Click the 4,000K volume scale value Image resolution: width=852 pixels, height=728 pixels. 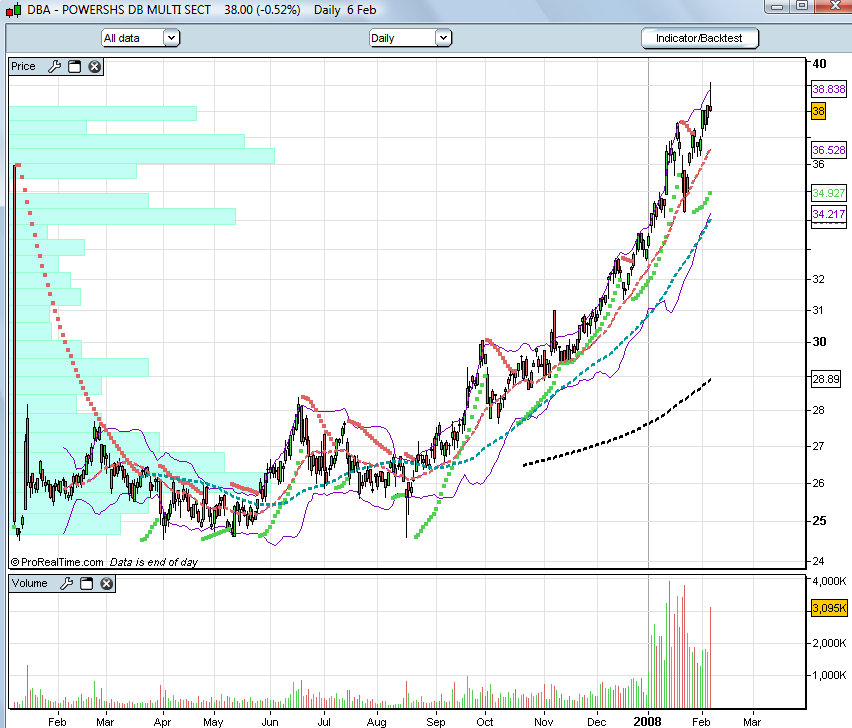[829, 581]
